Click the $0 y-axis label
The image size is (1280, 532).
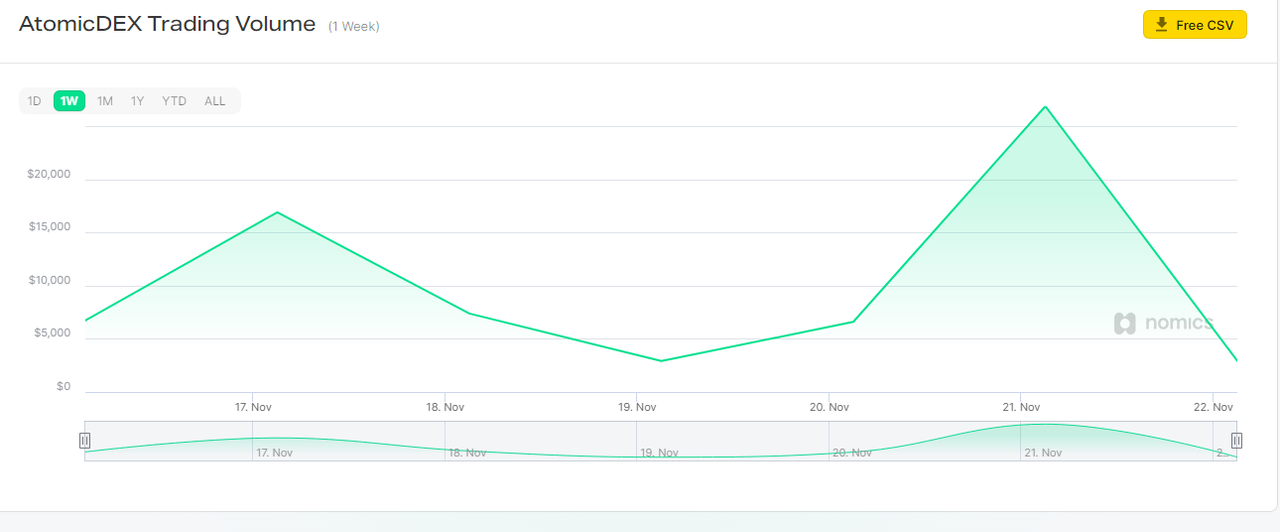[64, 386]
